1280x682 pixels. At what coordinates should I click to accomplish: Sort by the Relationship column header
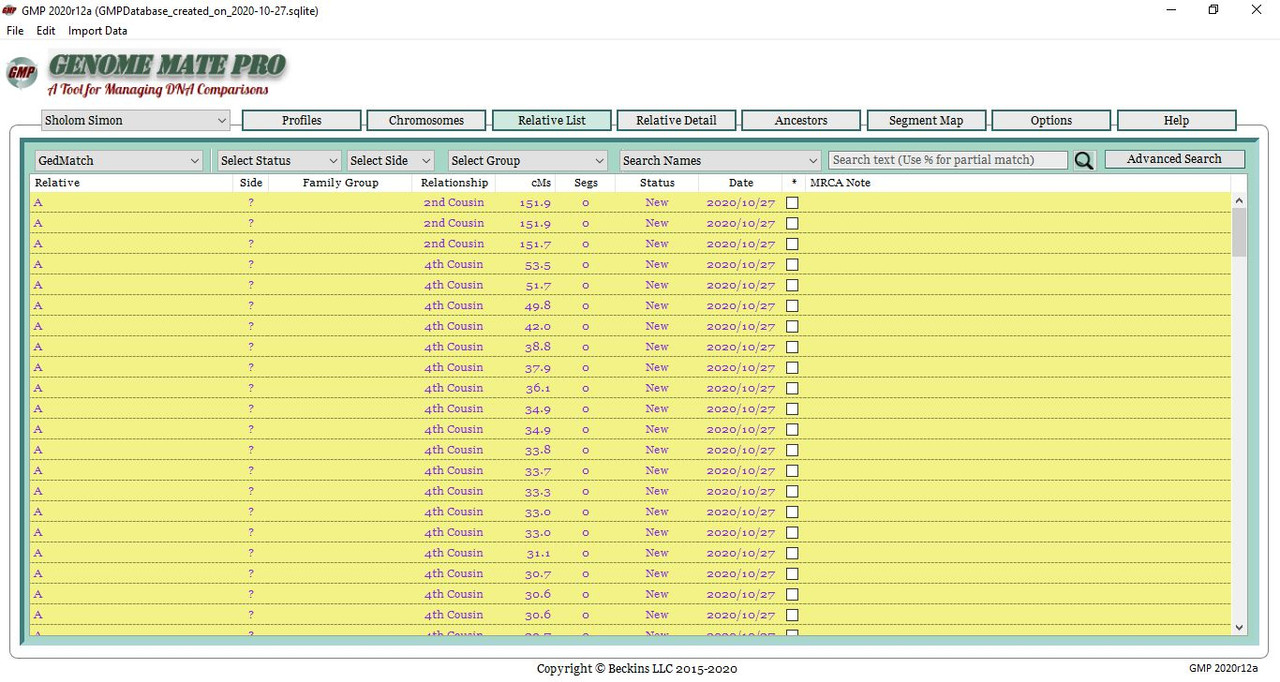pos(454,183)
